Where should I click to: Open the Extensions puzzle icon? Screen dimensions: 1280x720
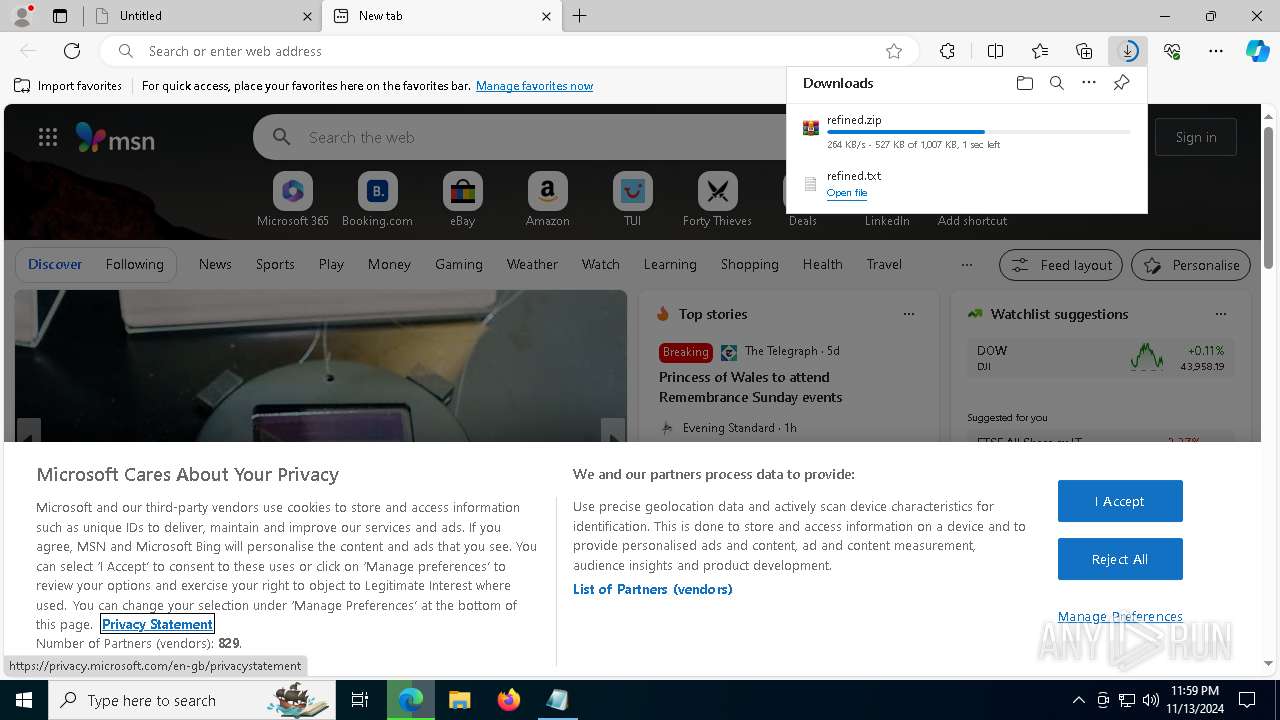pyautogui.click(x=947, y=51)
